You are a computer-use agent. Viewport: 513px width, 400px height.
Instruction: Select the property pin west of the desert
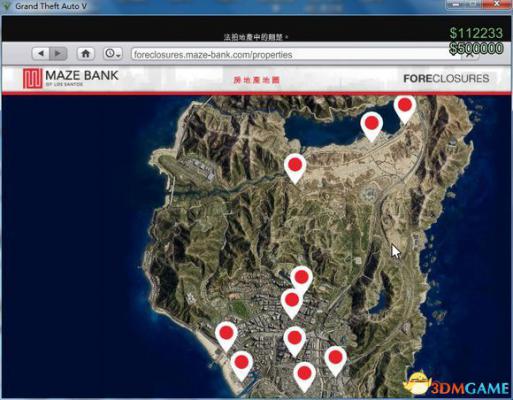pos(295,168)
